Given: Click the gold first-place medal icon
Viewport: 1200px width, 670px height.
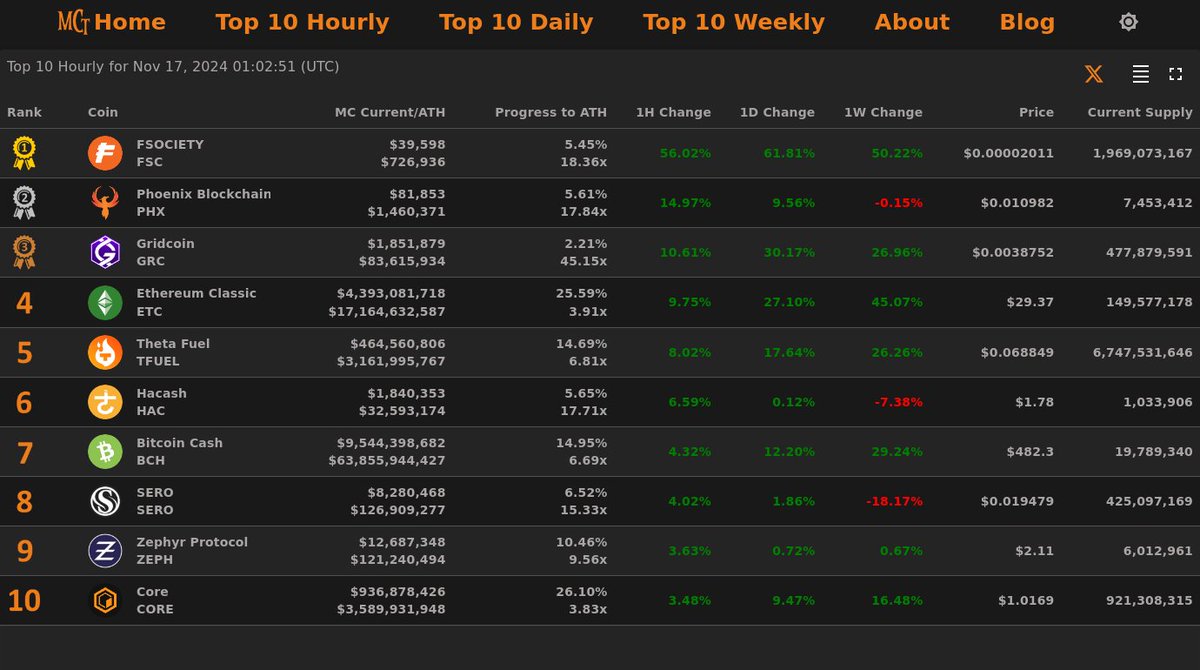Looking at the screenshot, I should tap(24, 153).
